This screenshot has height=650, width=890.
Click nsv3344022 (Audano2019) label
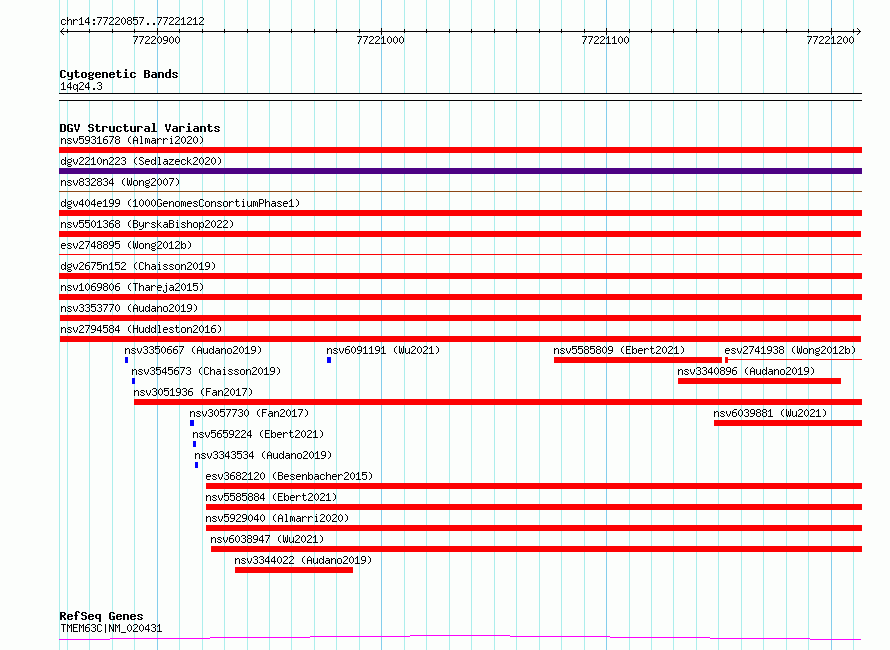303,560
